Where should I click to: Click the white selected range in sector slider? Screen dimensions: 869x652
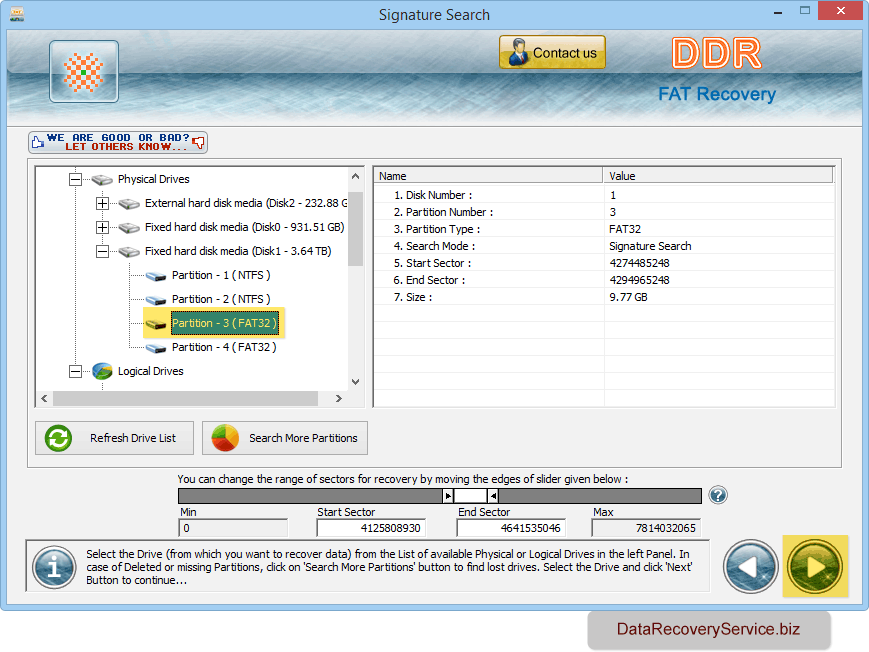(x=471, y=496)
